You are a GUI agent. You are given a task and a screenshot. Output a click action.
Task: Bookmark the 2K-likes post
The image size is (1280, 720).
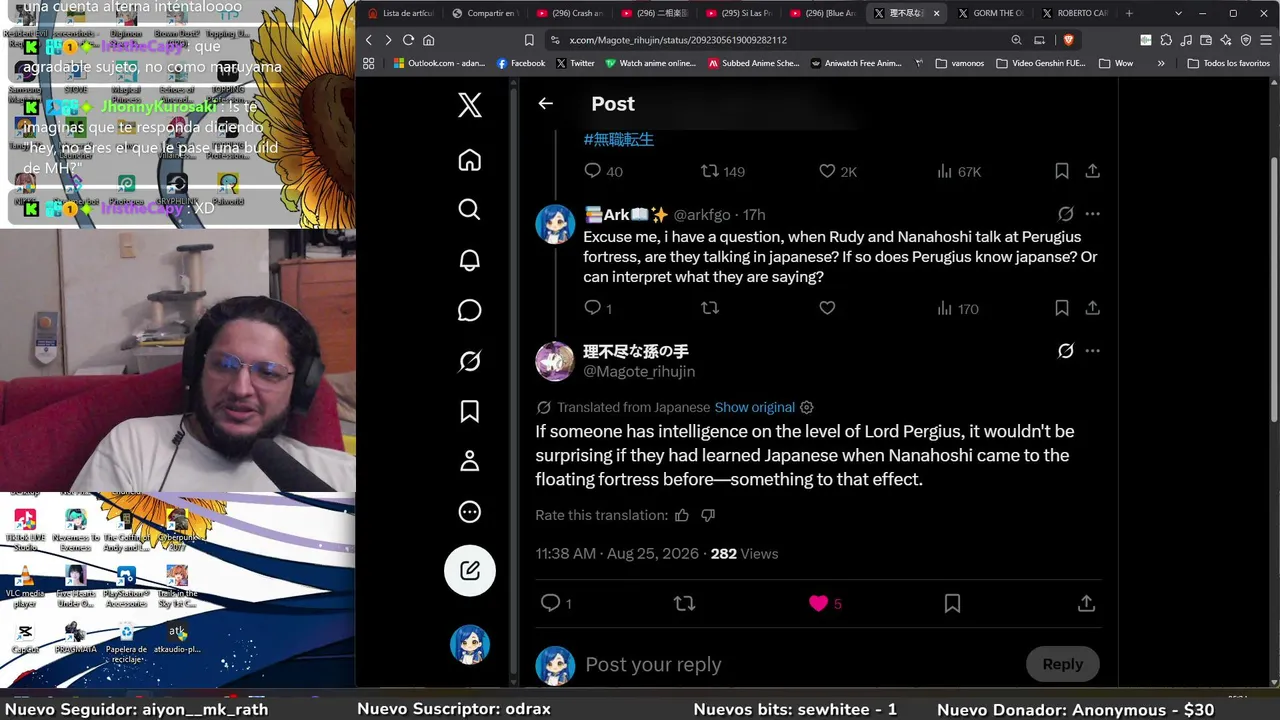pos(1062,171)
